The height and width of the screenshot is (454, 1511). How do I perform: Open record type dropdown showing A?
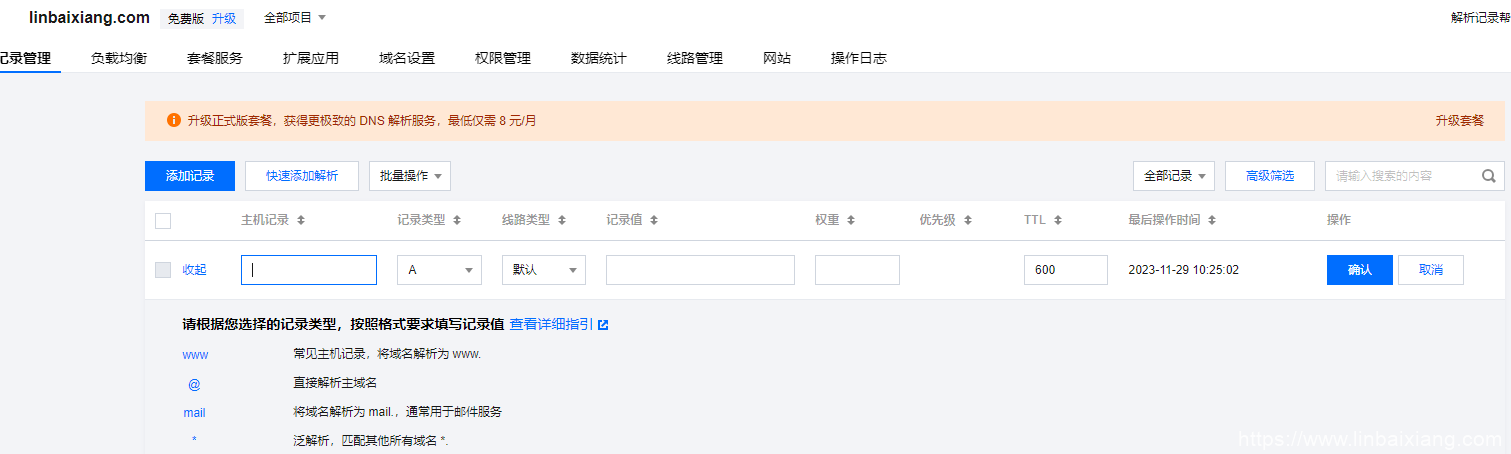(439, 270)
